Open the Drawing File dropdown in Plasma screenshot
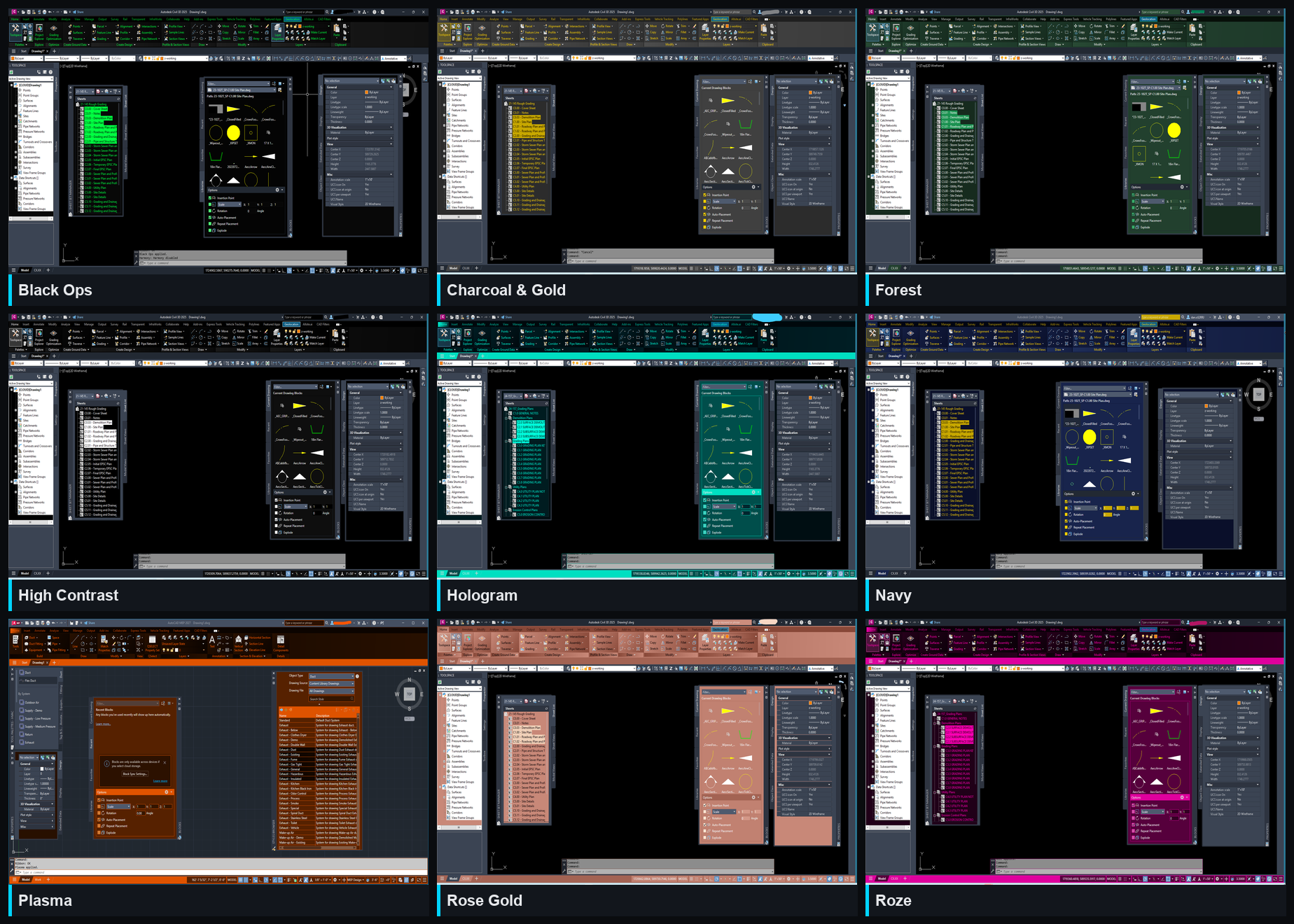 point(332,691)
